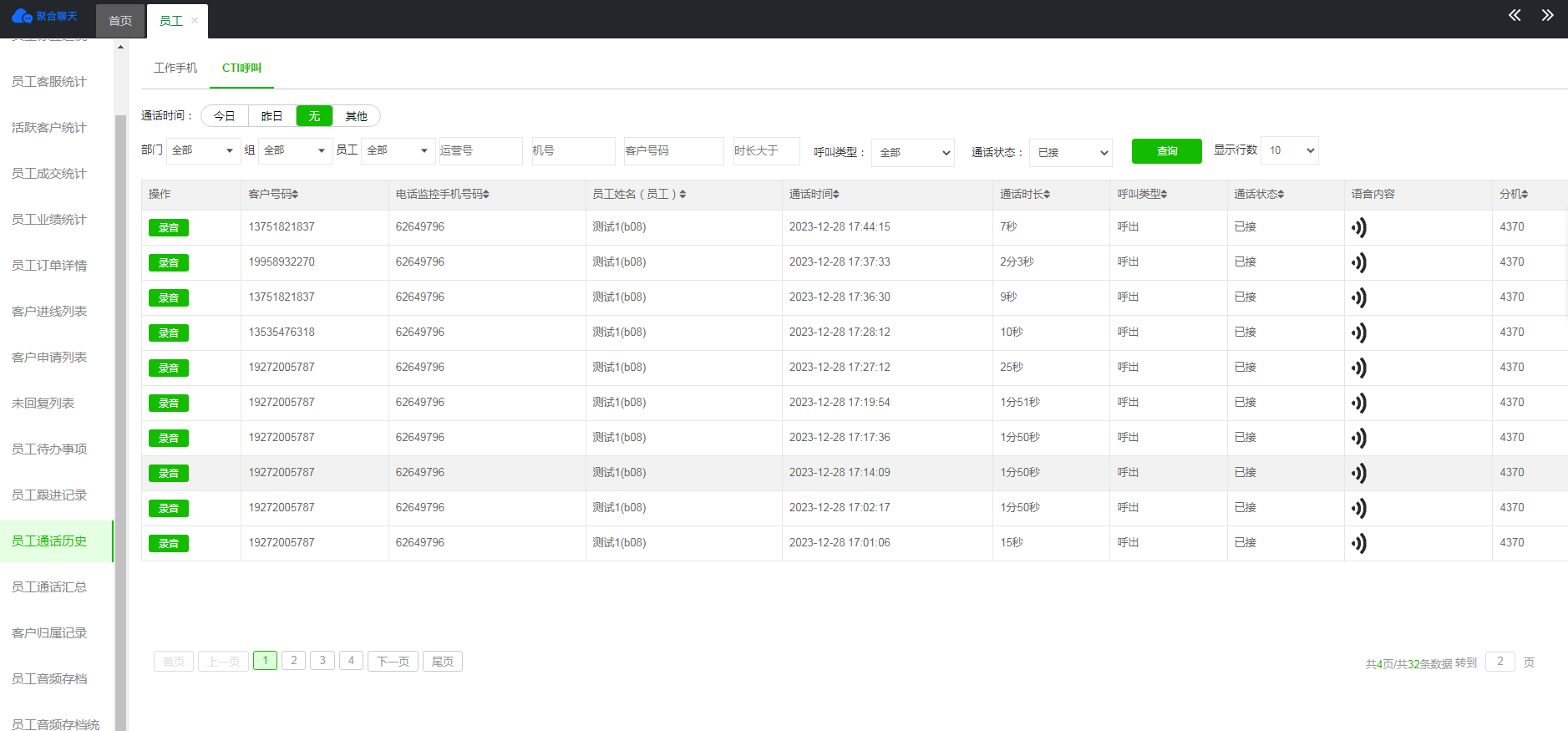Select the 昨日 call time filter
Viewport: 1568px width, 731px height.
(271, 116)
